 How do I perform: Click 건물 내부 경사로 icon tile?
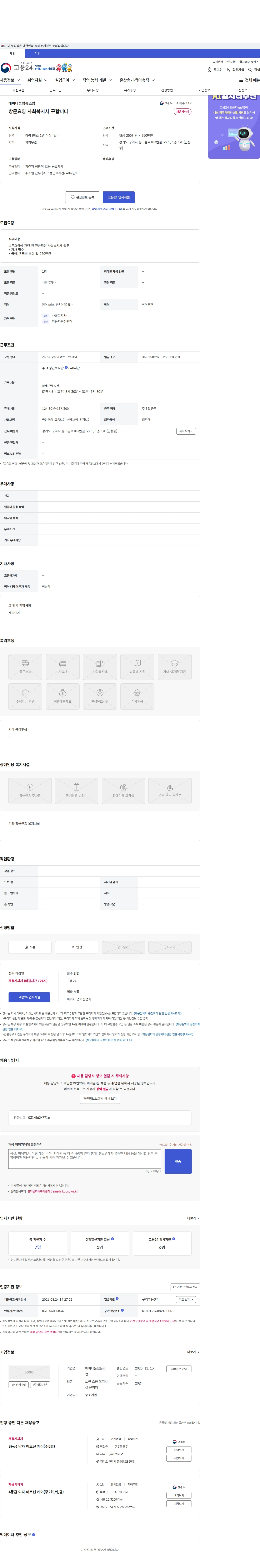click(x=170, y=791)
